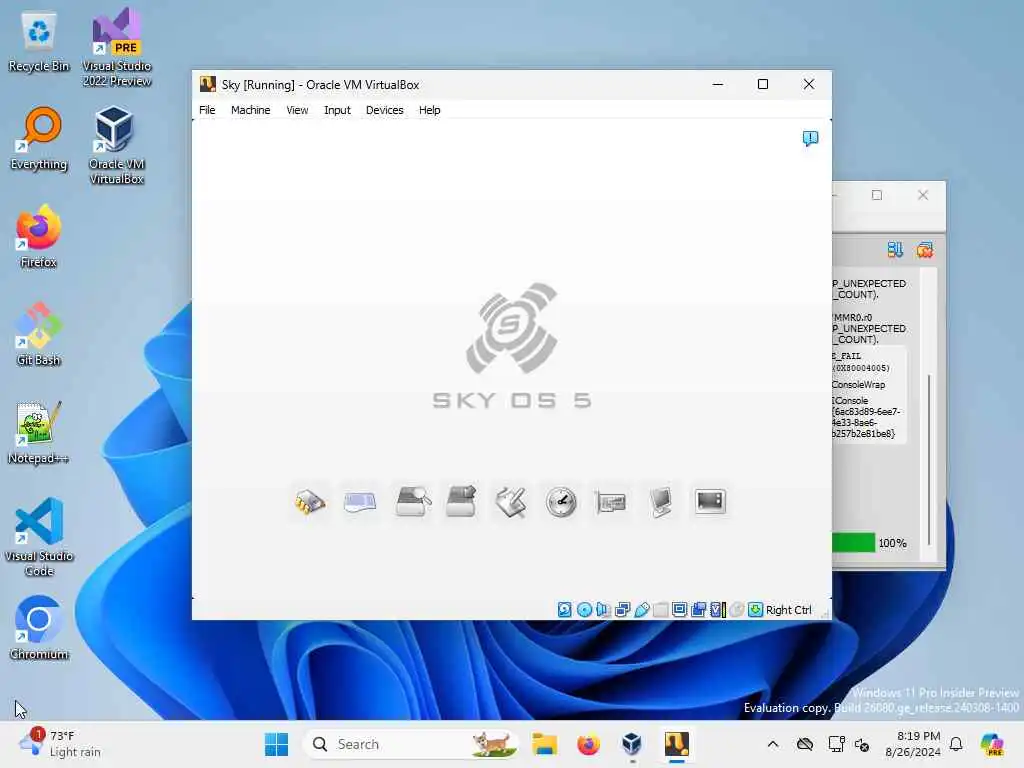The image size is (1024, 768).
Task: Click the display indicator in status bar
Action: point(679,609)
